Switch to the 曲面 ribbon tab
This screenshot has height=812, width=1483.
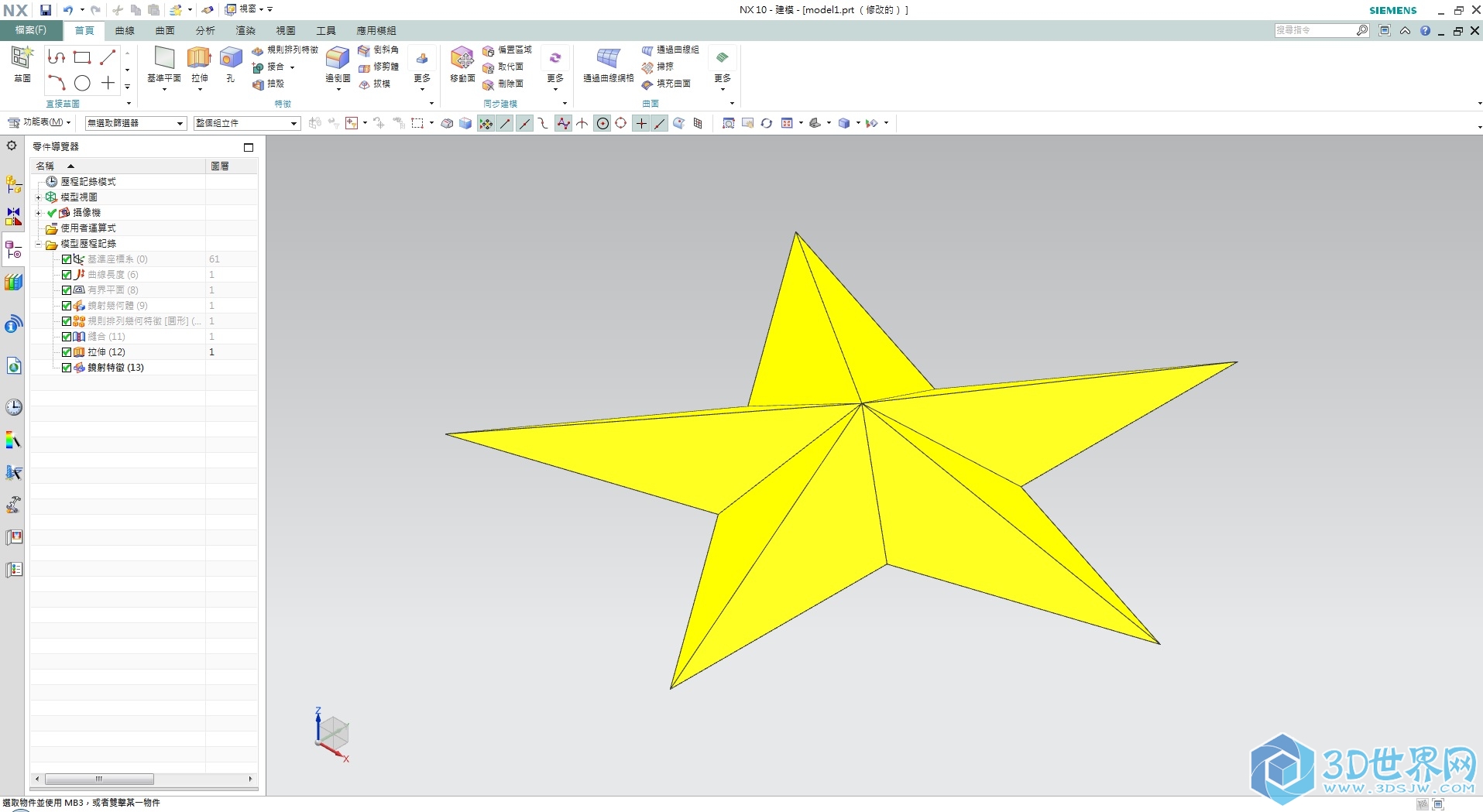pos(165,30)
